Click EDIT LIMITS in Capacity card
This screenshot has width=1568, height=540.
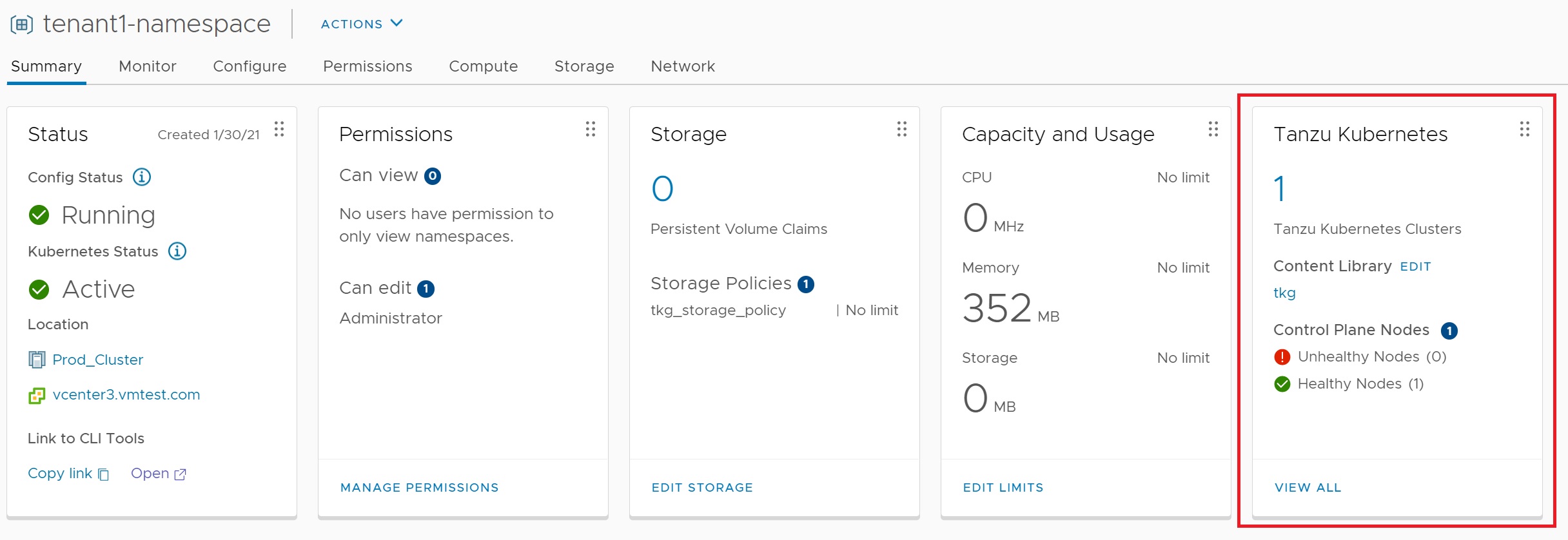point(1003,488)
